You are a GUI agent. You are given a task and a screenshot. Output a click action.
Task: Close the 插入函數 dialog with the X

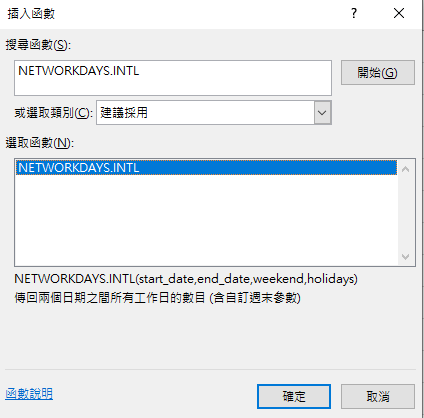coord(399,13)
